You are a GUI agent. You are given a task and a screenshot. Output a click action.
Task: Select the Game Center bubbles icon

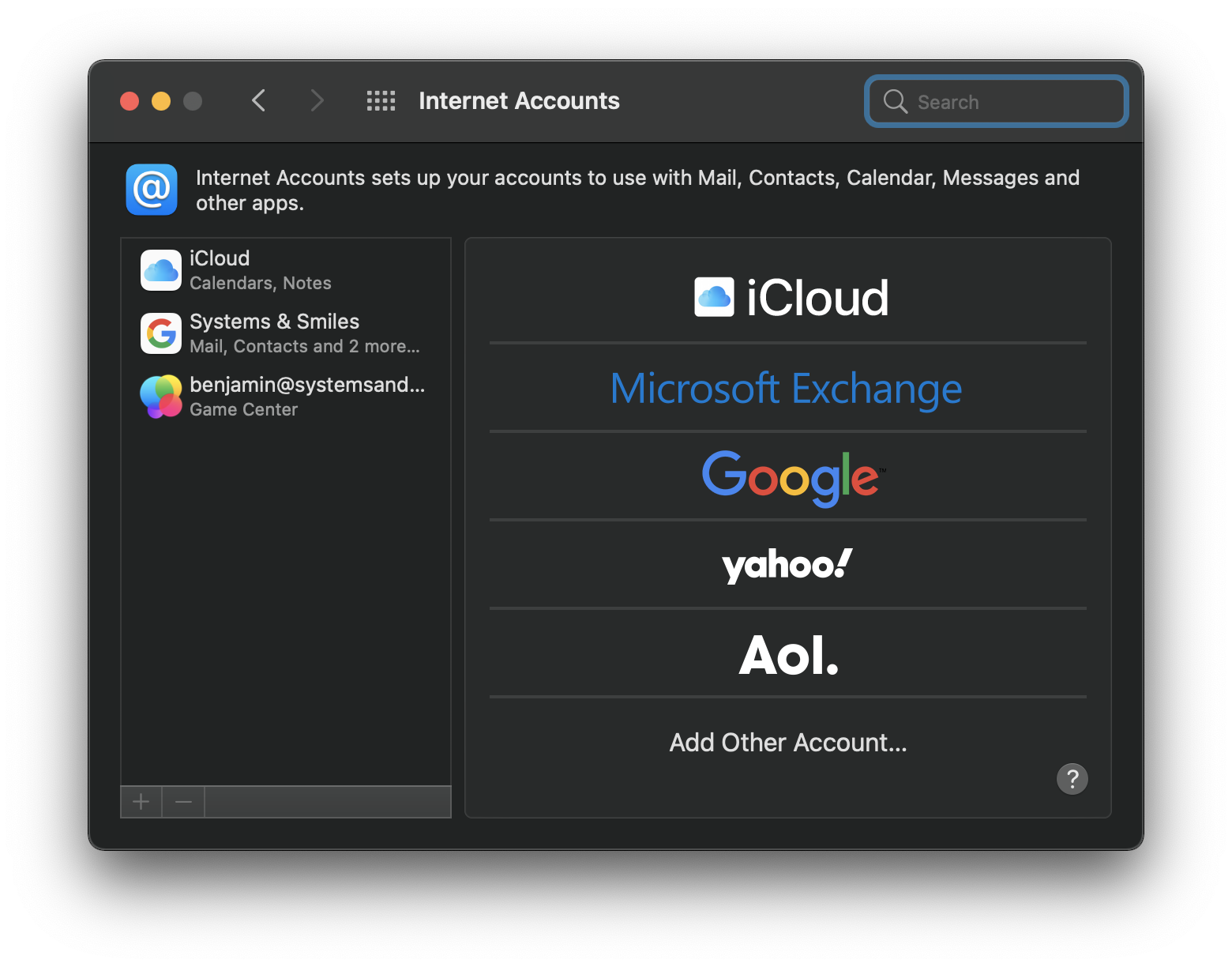(161, 397)
